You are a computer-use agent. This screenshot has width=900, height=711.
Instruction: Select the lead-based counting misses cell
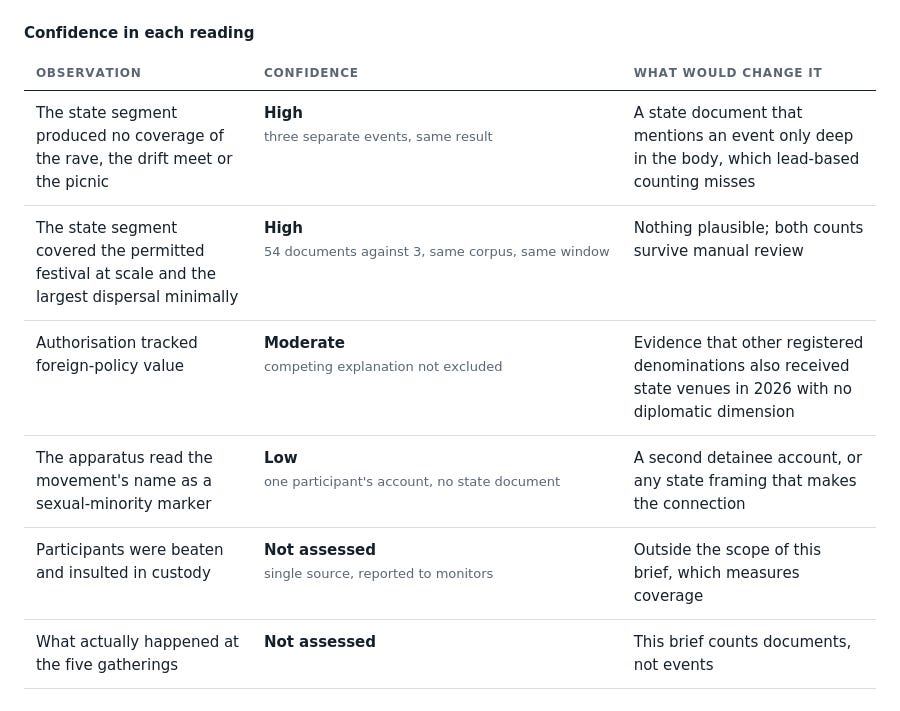tap(746, 147)
